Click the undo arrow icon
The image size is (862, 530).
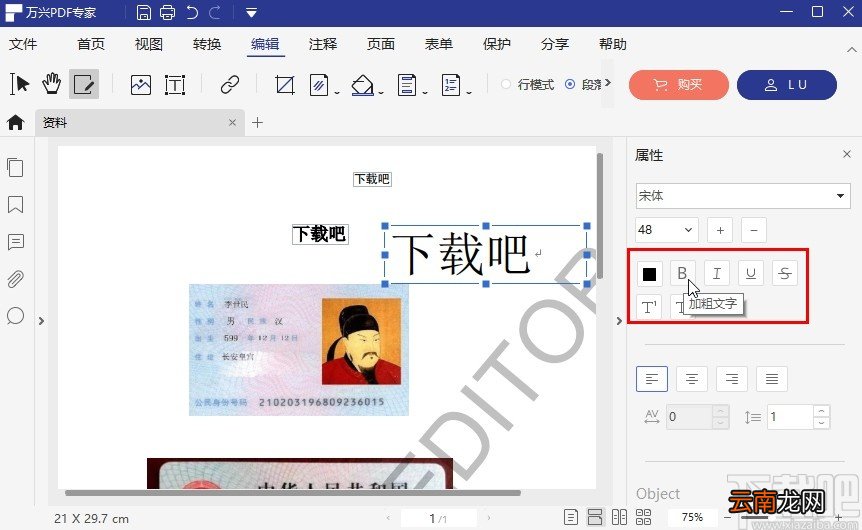[x=192, y=12]
